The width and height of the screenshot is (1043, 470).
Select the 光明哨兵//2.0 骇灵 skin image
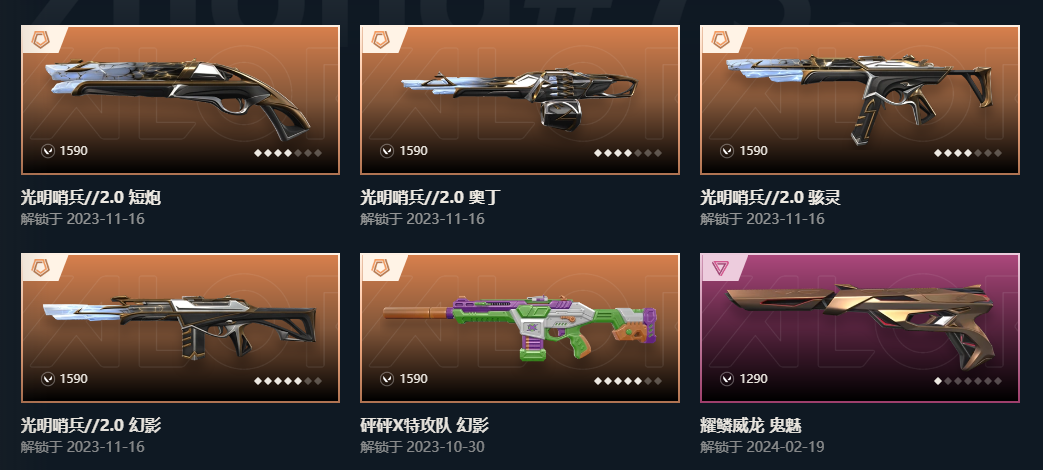click(860, 100)
